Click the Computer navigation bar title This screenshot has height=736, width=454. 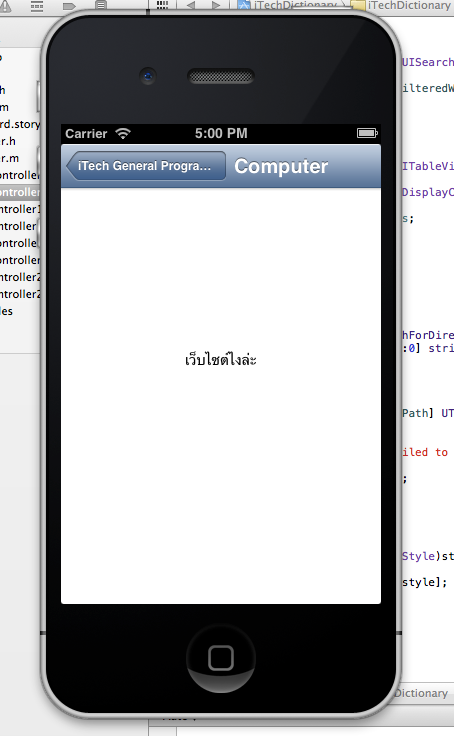(281, 166)
